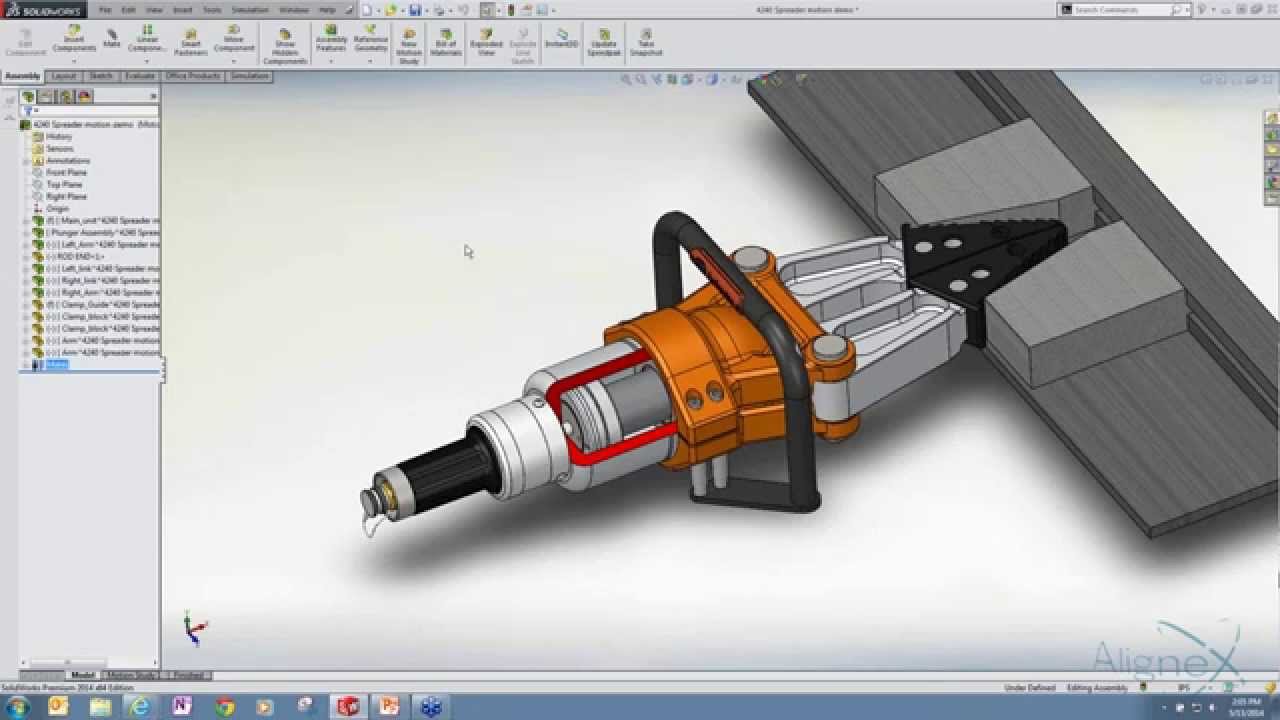Open the Insert menu

(183, 10)
